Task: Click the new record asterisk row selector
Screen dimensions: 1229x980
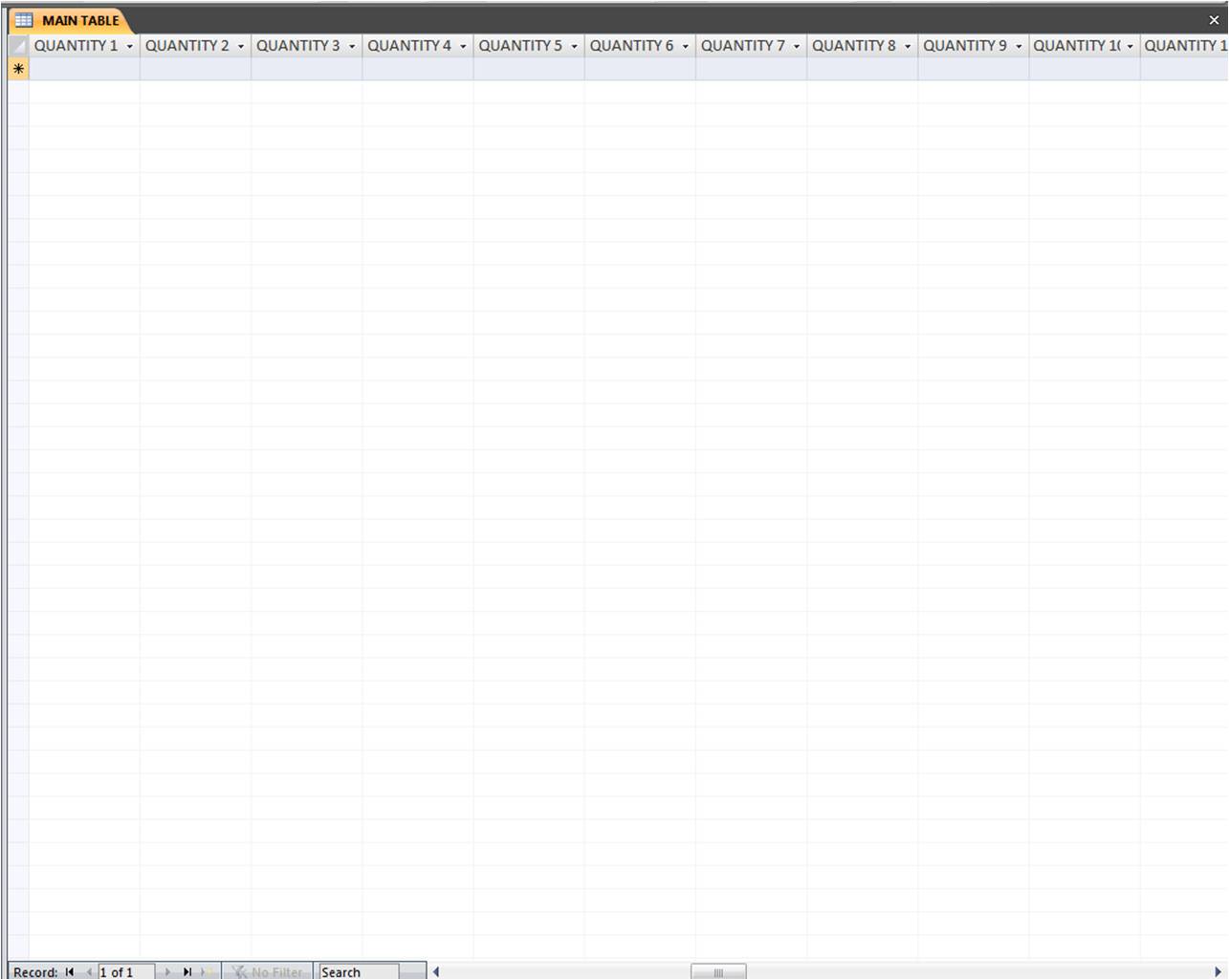Action: (18, 69)
